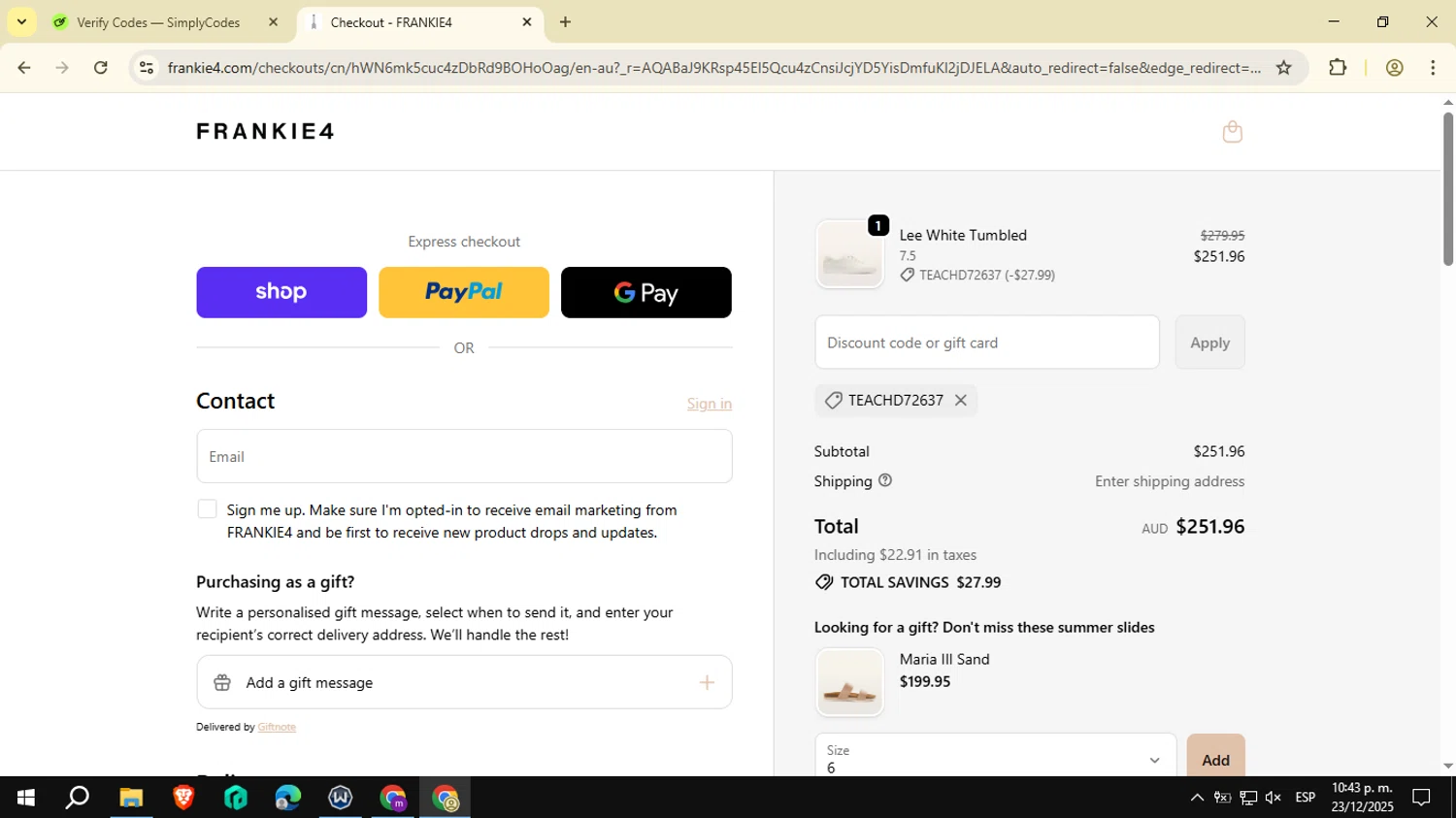Click the network tray icon
The height and width of the screenshot is (818, 1456).
[1248, 798]
